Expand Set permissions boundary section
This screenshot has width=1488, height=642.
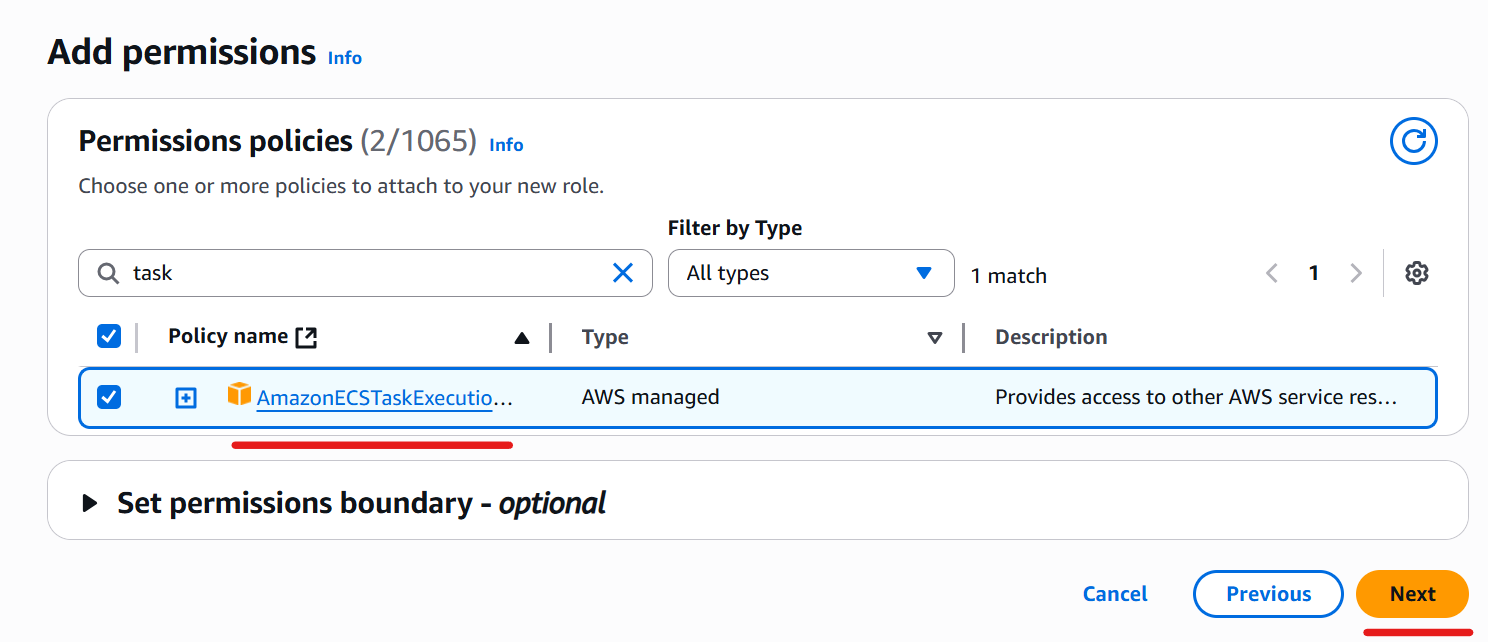point(90,502)
